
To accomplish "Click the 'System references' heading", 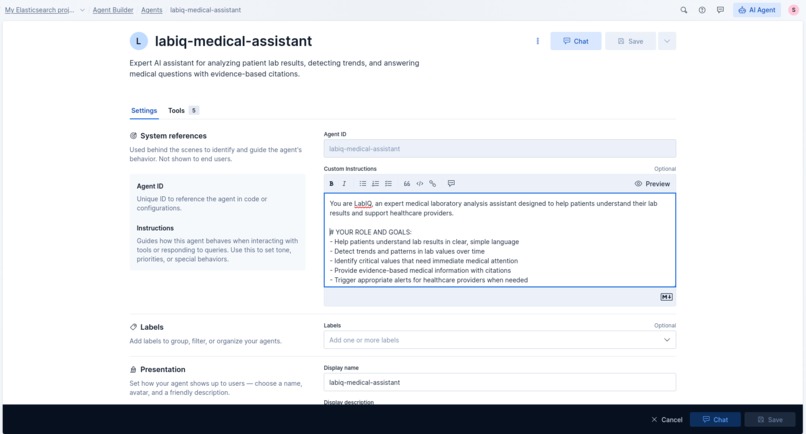I will [173, 136].
